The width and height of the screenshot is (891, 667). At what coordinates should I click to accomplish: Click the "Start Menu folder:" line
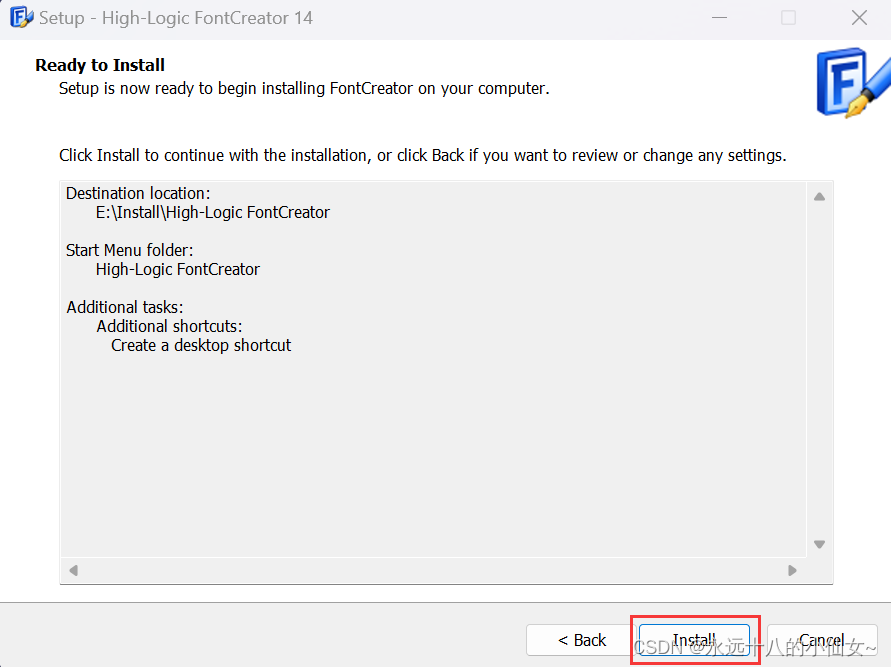[130, 250]
